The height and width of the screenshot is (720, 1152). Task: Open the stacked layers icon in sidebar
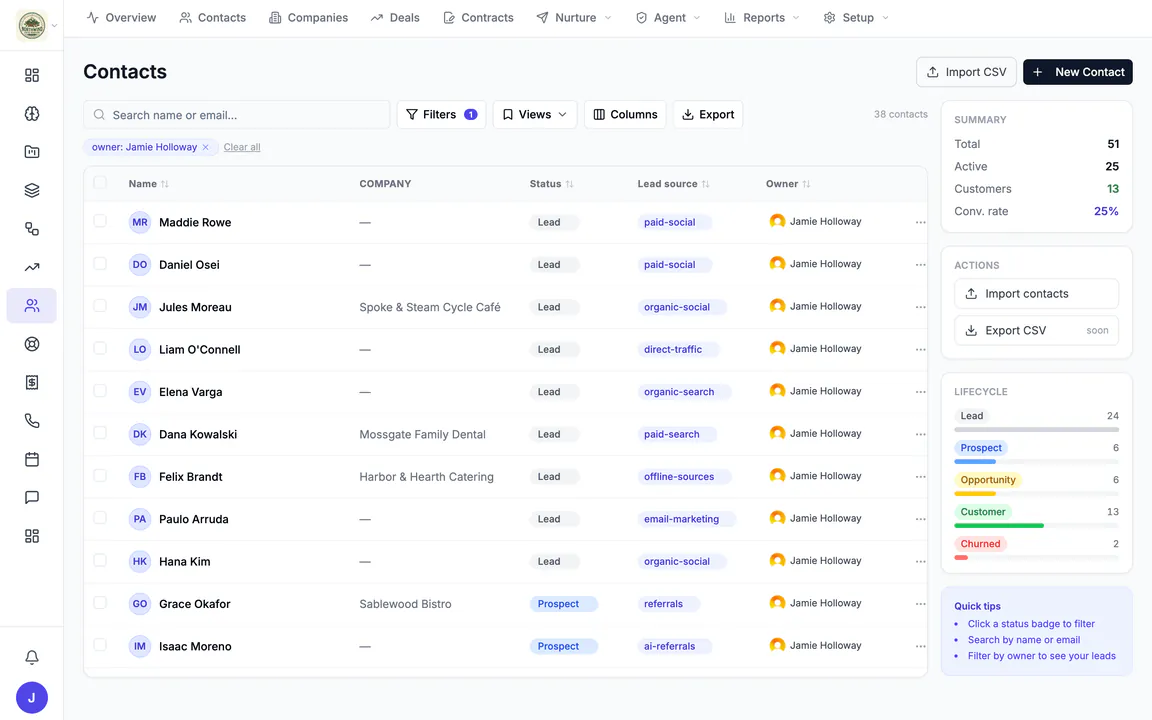[32, 190]
